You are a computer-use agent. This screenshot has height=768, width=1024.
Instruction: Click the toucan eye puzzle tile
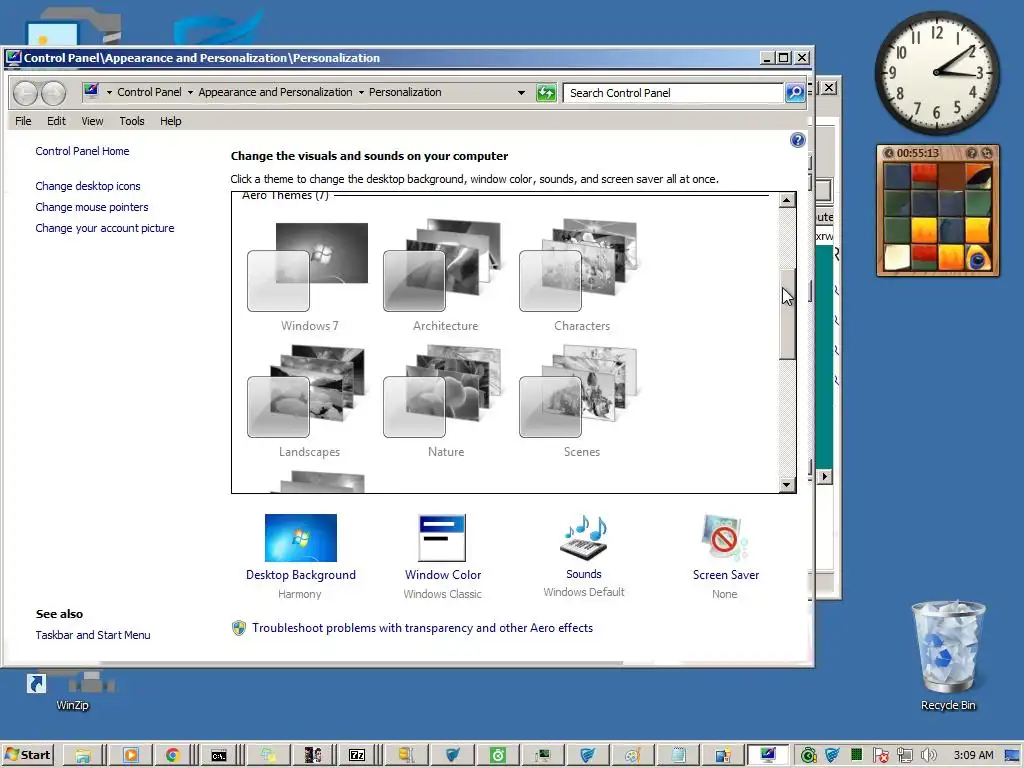click(x=978, y=258)
